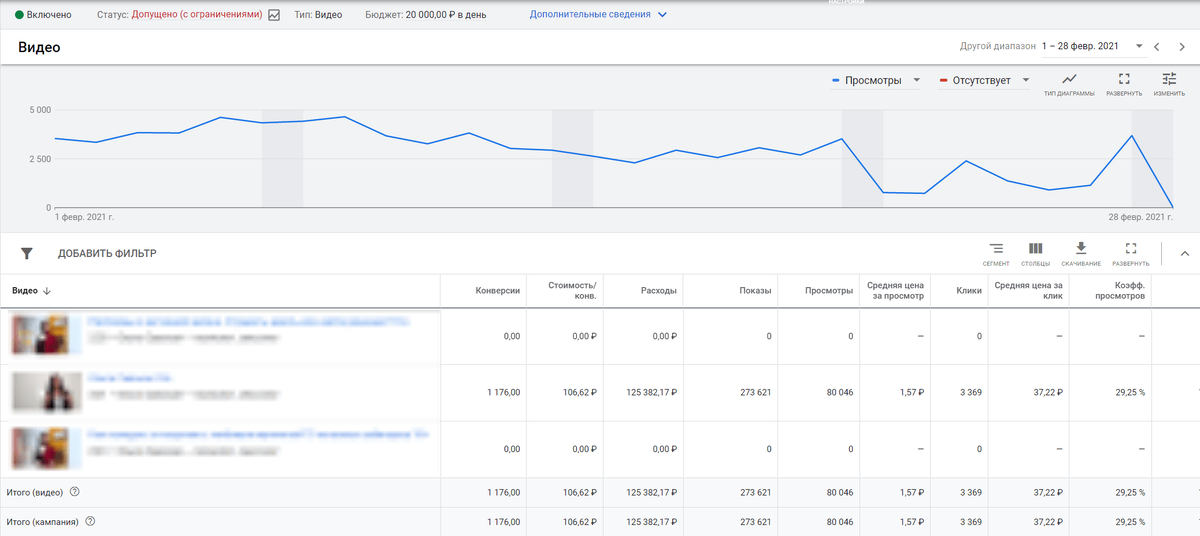Image resolution: width=1200 pixels, height=536 pixels.
Task: Sort by Конверсии column header
Action: (x=498, y=291)
